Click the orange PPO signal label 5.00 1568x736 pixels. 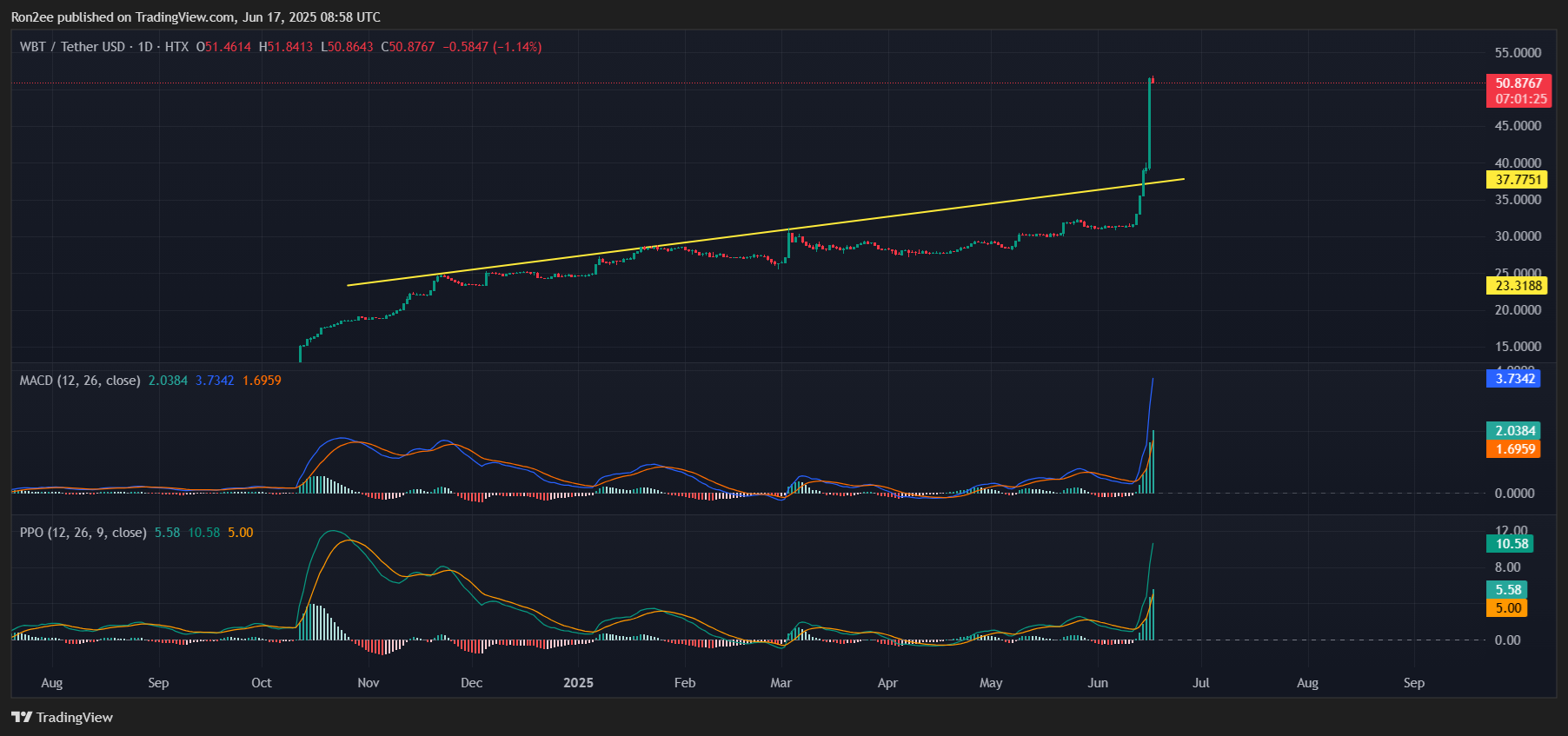[x=1507, y=608]
